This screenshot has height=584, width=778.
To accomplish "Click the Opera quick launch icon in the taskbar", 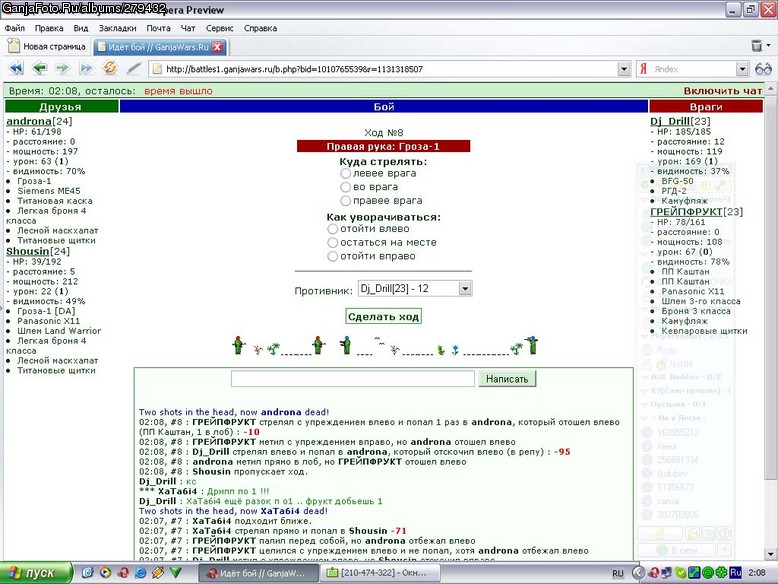I will pyautogui.click(x=123, y=573).
